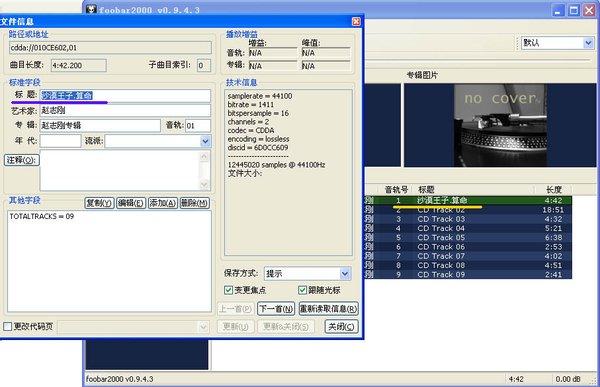The height and width of the screenshot is (387, 600).
Task: Select CD Track 04 in playlist
Action: 468,229
